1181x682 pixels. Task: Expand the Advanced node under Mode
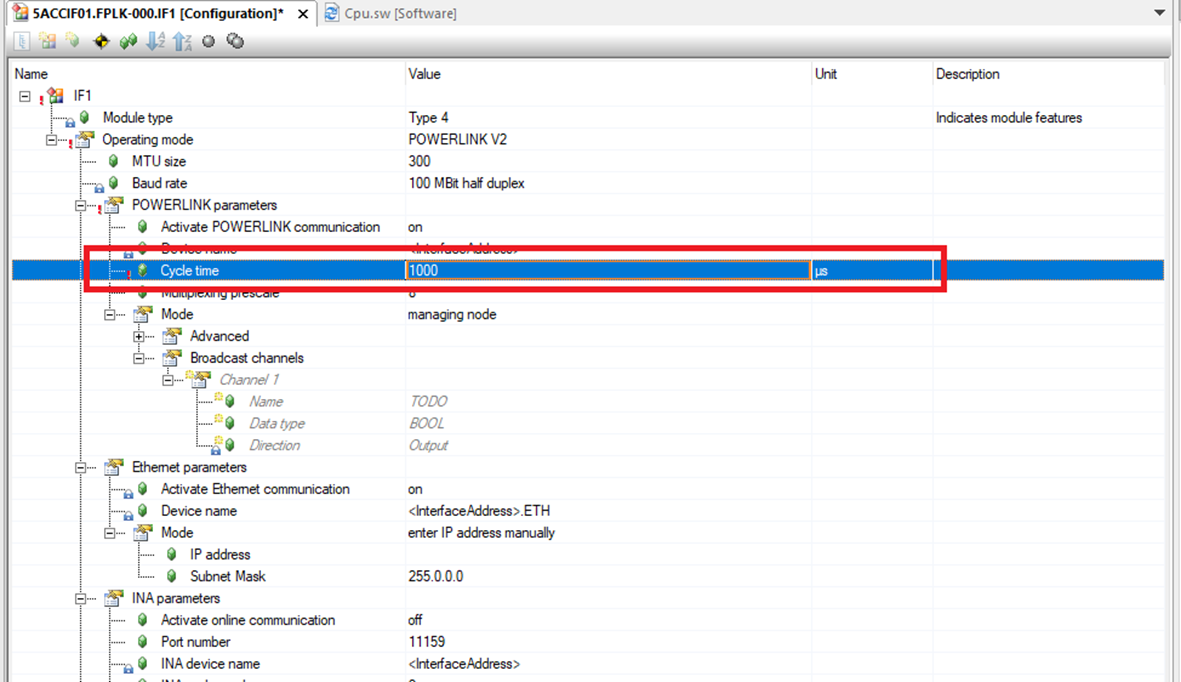coord(140,336)
